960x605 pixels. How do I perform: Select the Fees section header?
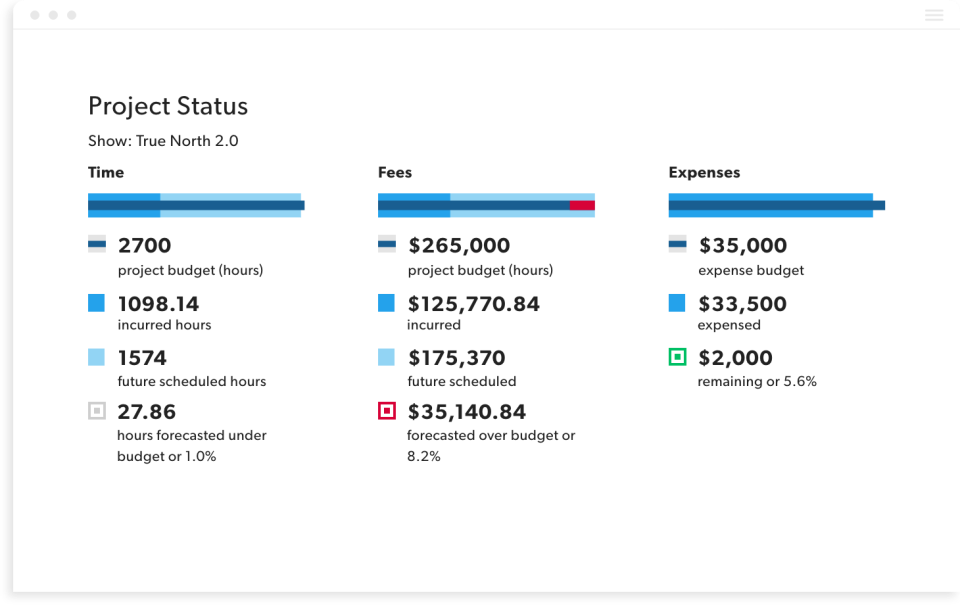pyautogui.click(x=394, y=172)
